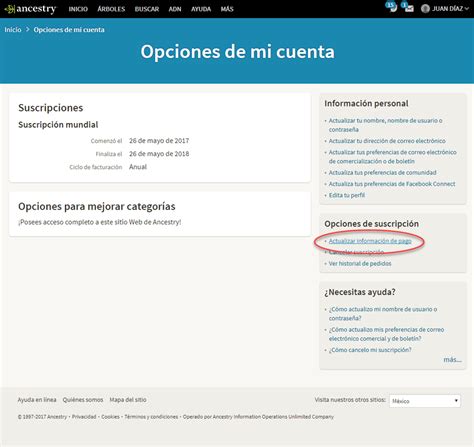Open Actualiza tus preferencias de comunidad
Image resolution: width=474 pixels, height=447 pixels.
click(382, 173)
